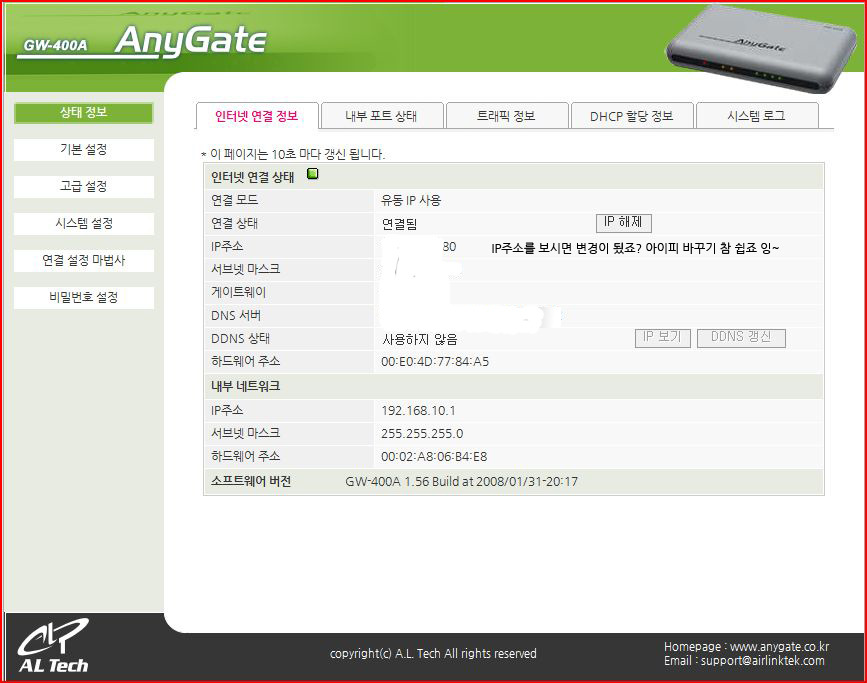
Task: Open the 트래픽 정보 tab
Action: point(506,116)
